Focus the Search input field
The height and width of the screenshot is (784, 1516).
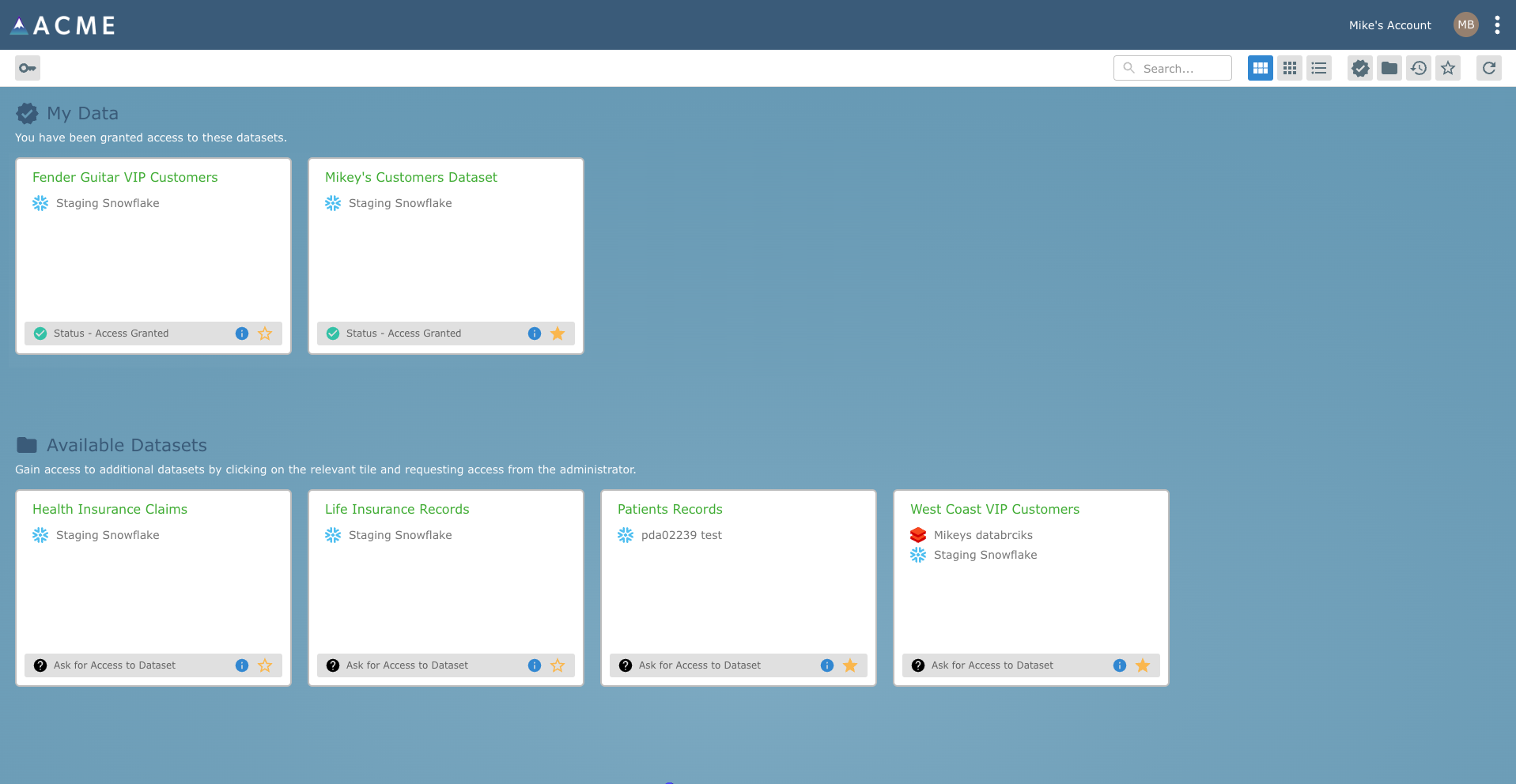pos(1173,68)
